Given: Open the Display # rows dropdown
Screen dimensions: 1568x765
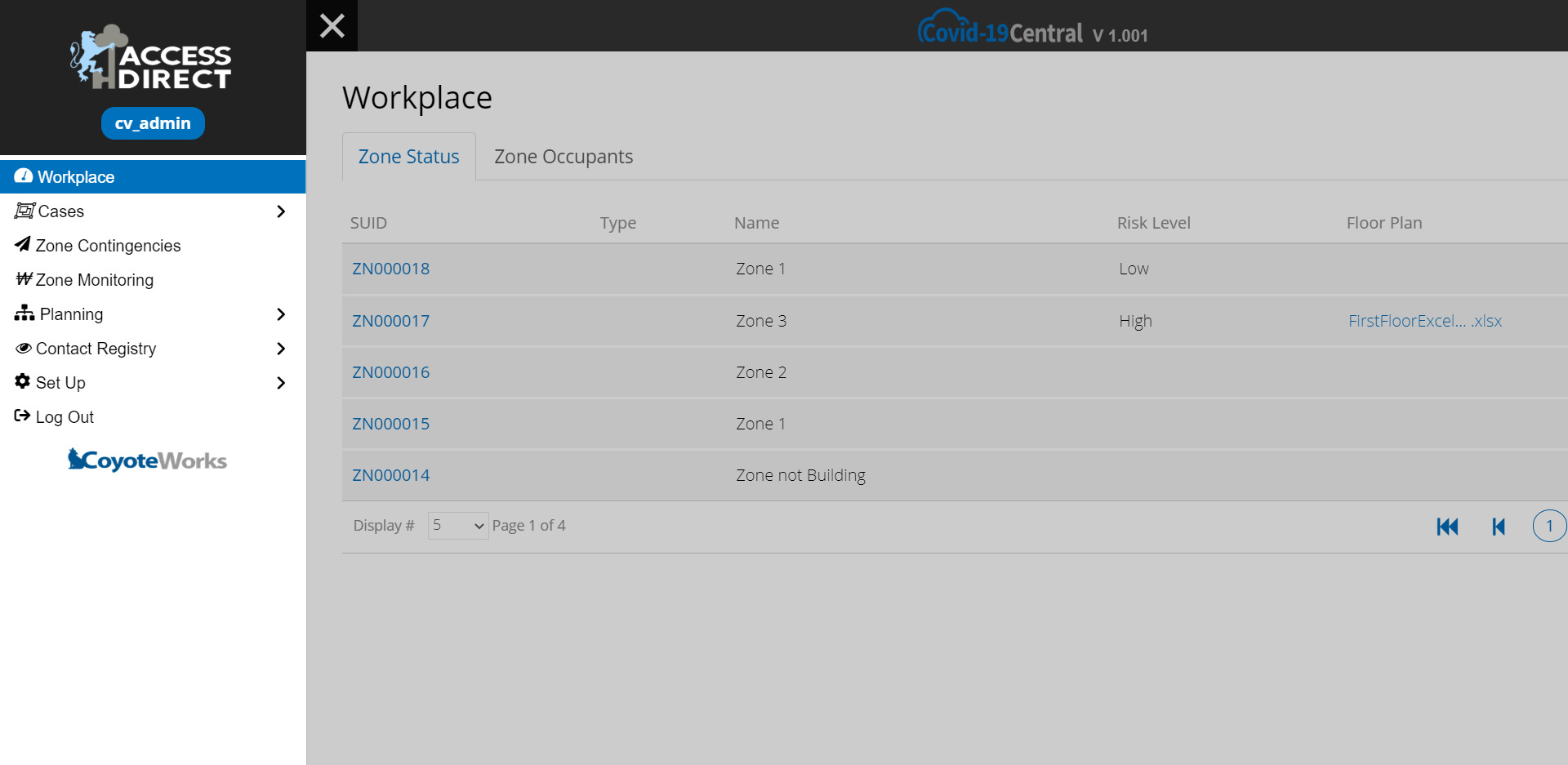Looking at the screenshot, I should click(457, 526).
